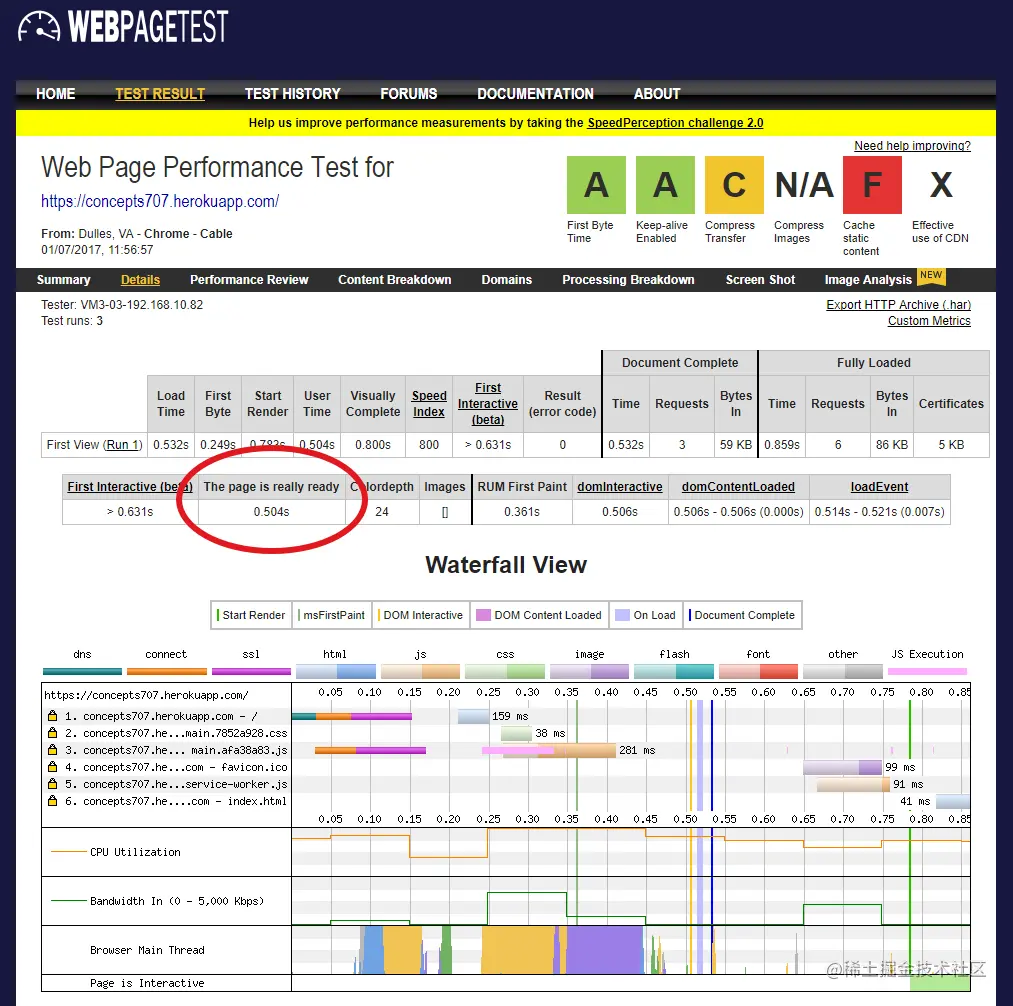1013x1006 pixels.
Task: Switch to the Processing Breakdown tab
Action: 628,280
